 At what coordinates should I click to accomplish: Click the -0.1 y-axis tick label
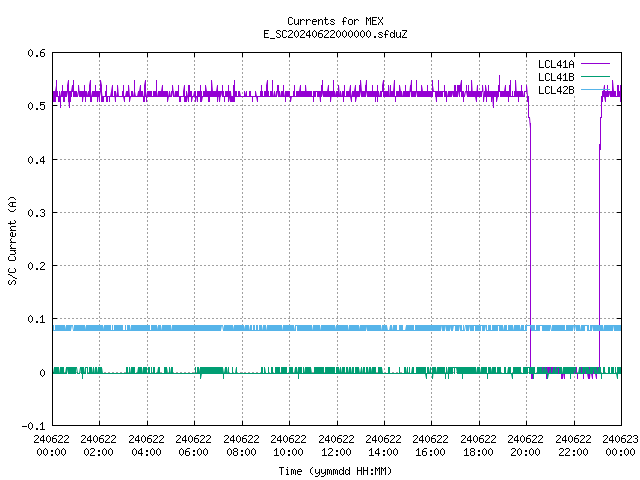[x=33, y=426]
